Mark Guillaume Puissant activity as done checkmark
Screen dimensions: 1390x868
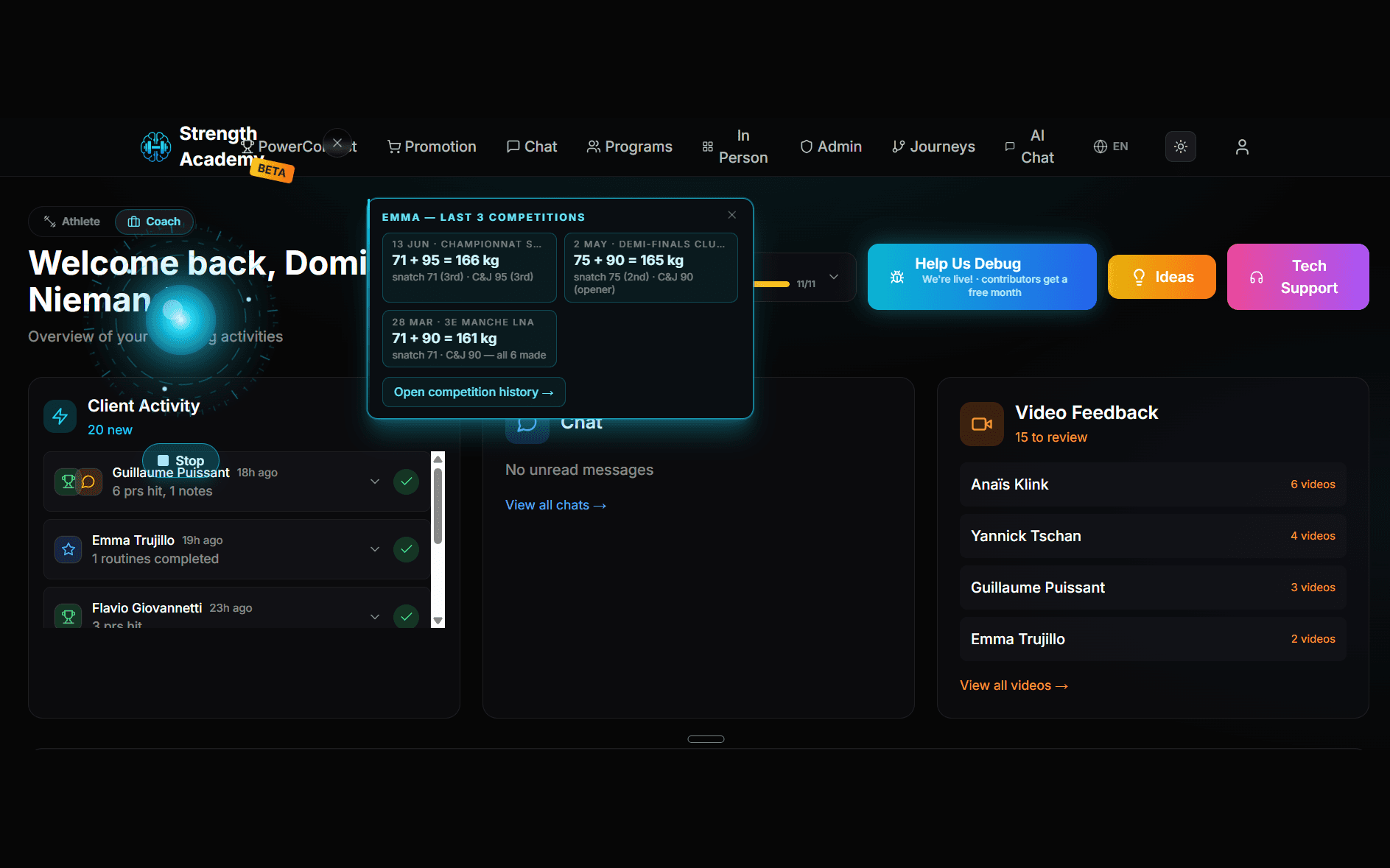(x=406, y=481)
